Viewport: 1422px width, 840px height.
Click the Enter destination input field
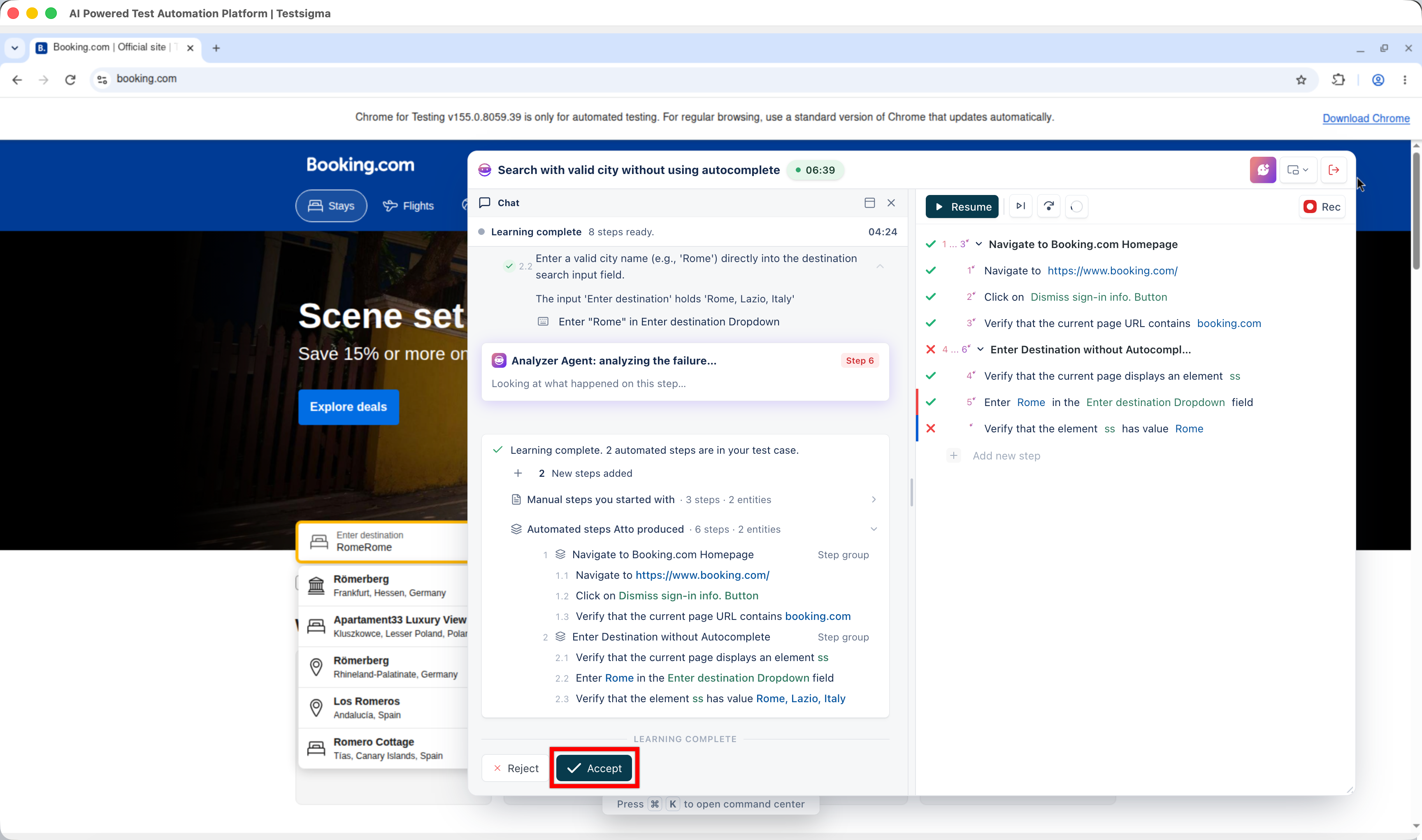click(x=383, y=542)
